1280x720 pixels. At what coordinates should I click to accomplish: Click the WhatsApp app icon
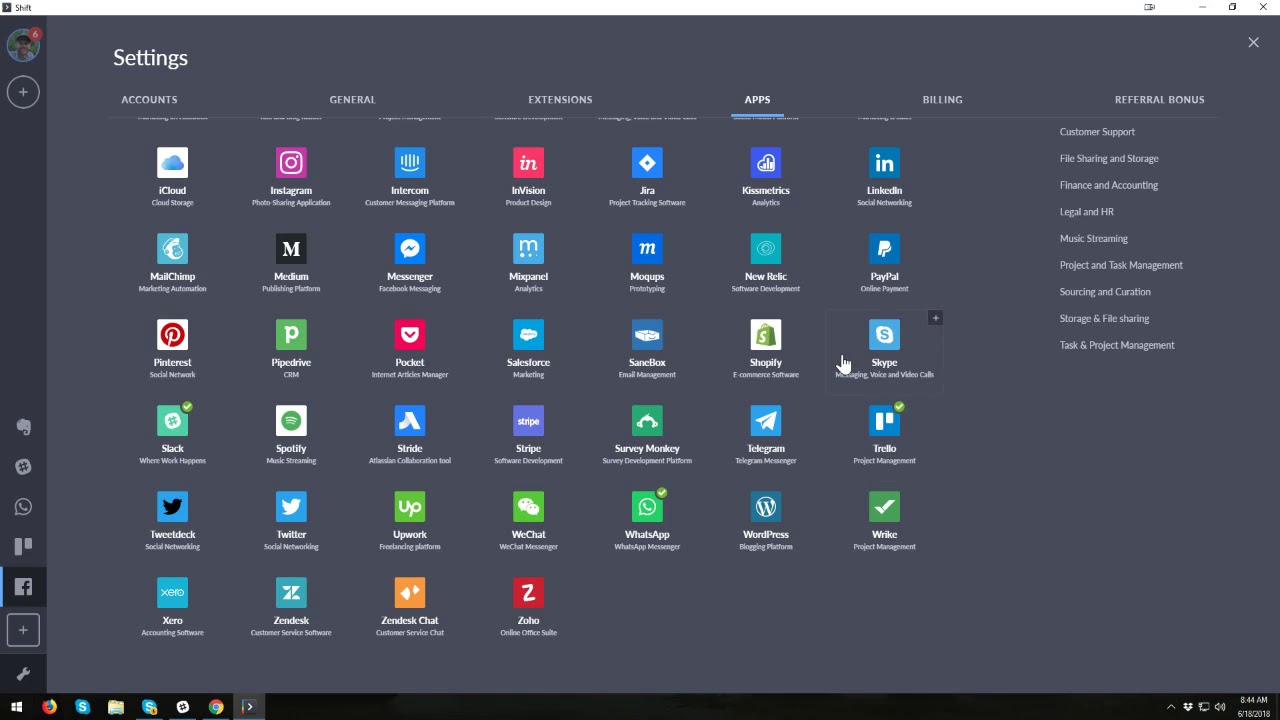click(x=647, y=507)
